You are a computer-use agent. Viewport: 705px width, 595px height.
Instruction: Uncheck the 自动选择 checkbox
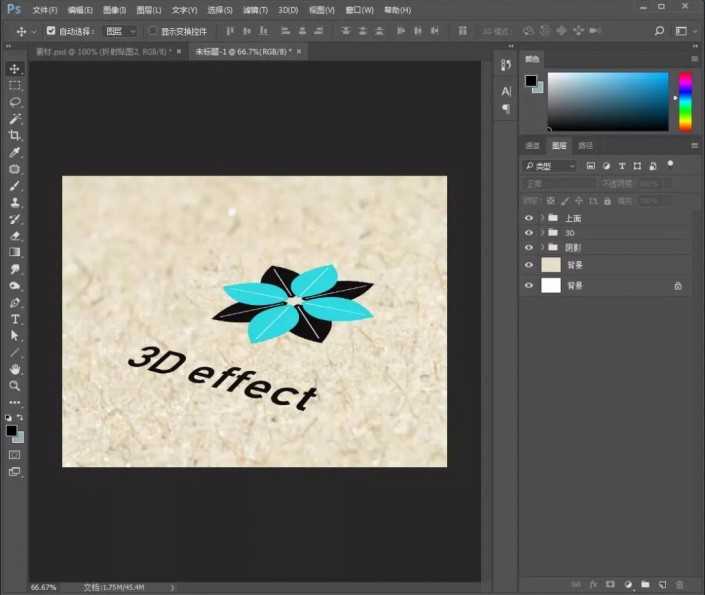tap(51, 31)
